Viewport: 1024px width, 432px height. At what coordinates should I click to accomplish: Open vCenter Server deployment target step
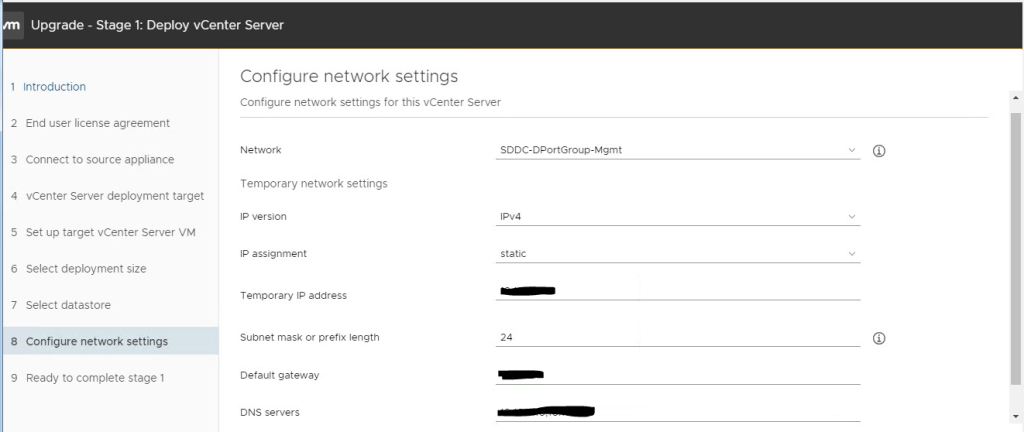(x=114, y=196)
